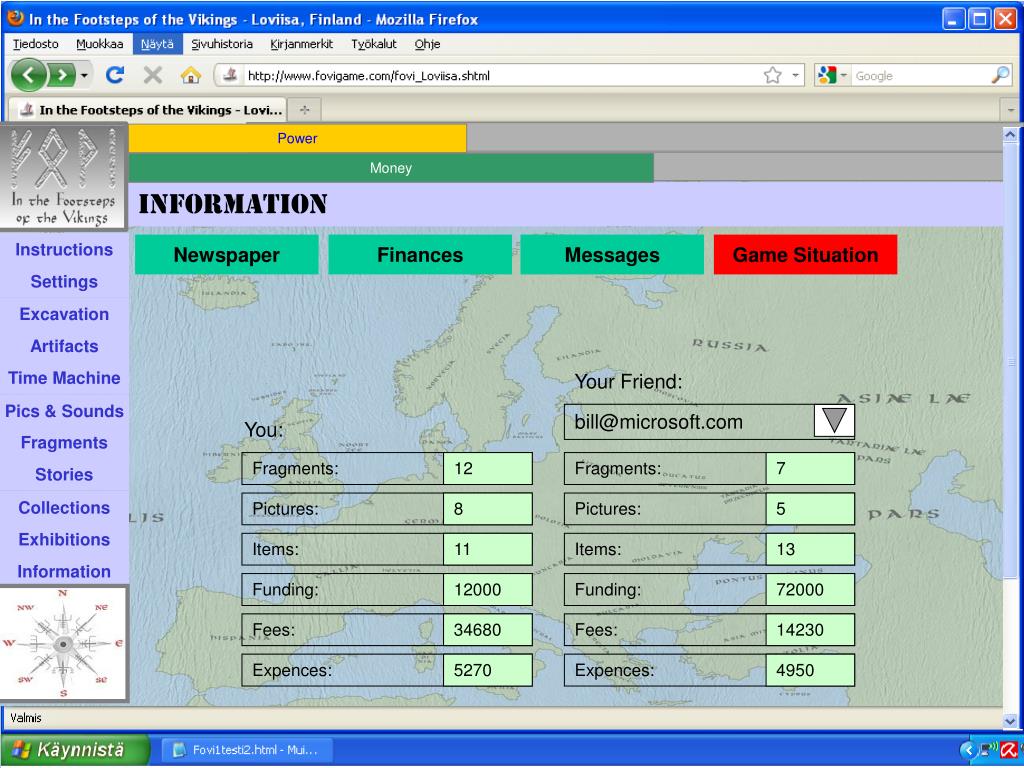Image resolution: width=1024 pixels, height=768 pixels.
Task: Open the address bar history dropdown
Action: coord(795,75)
